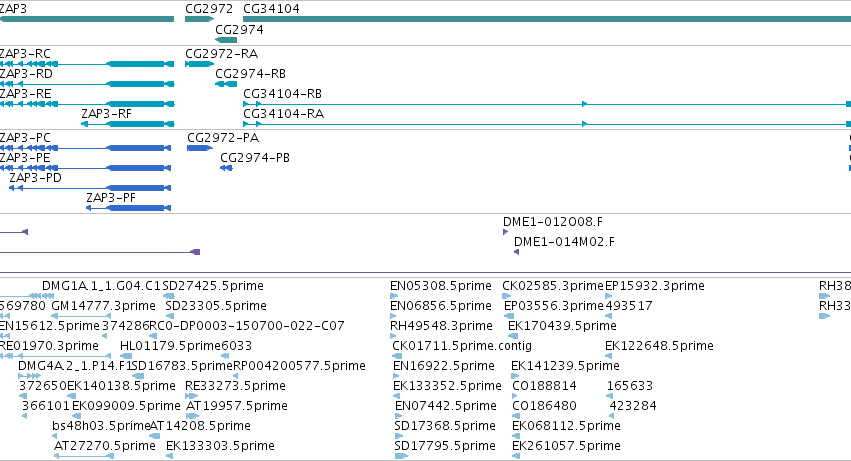Open AT14208.5prime EST

(x=154, y=436)
